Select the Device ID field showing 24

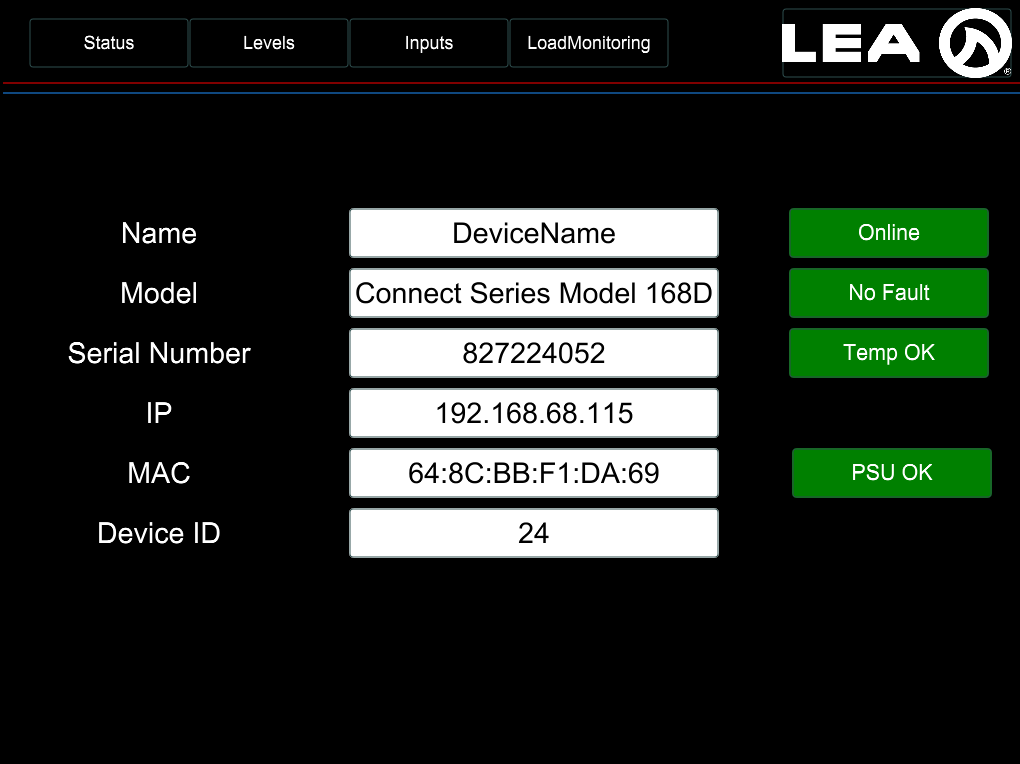click(x=534, y=533)
